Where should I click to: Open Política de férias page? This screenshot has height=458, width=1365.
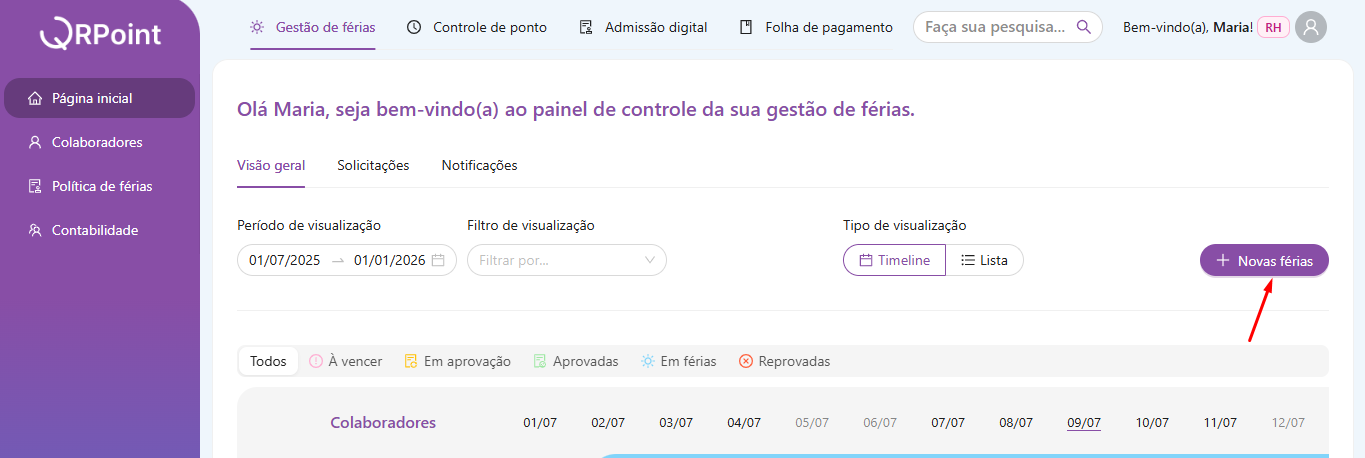[x=102, y=186]
